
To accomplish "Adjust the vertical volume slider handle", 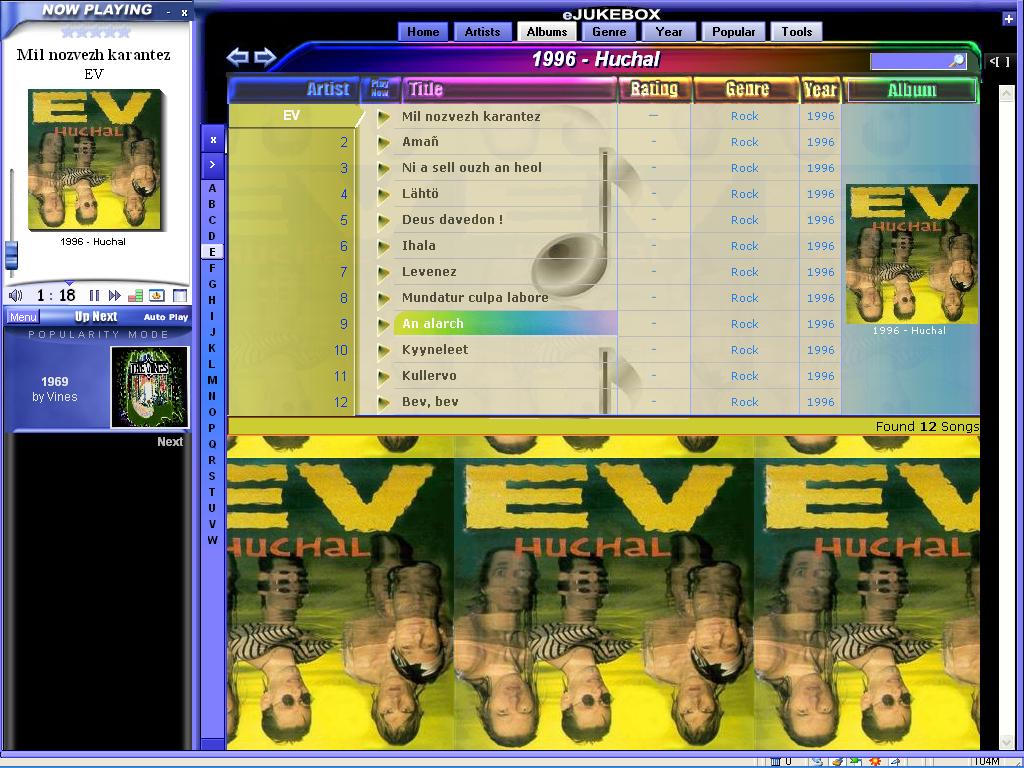I will point(11,255).
